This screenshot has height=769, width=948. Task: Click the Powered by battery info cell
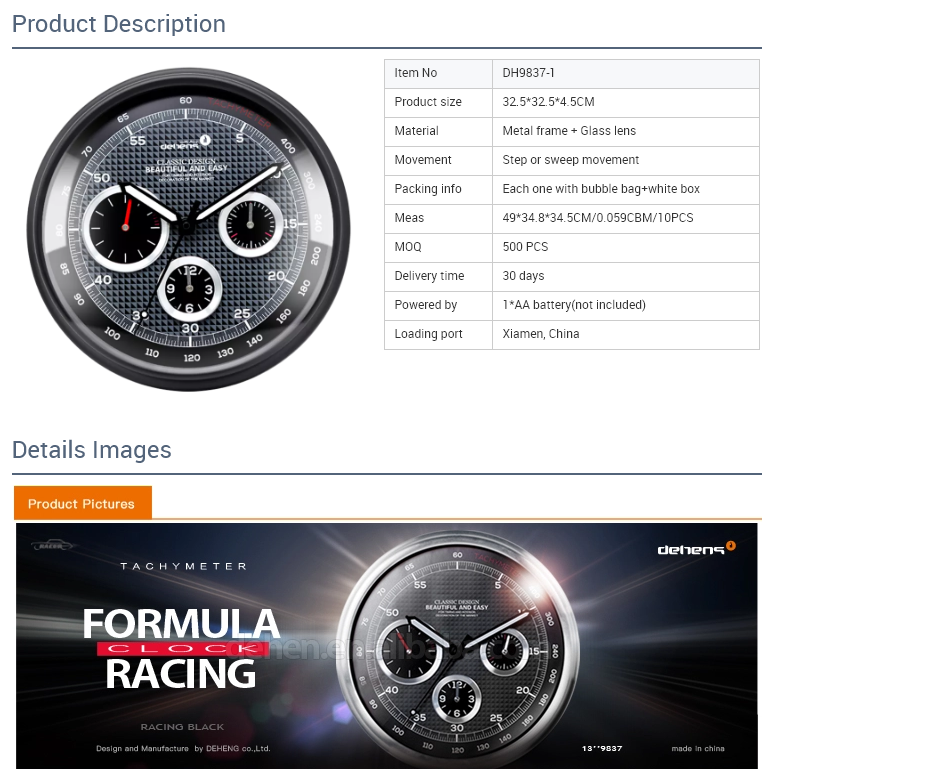[x=626, y=306]
